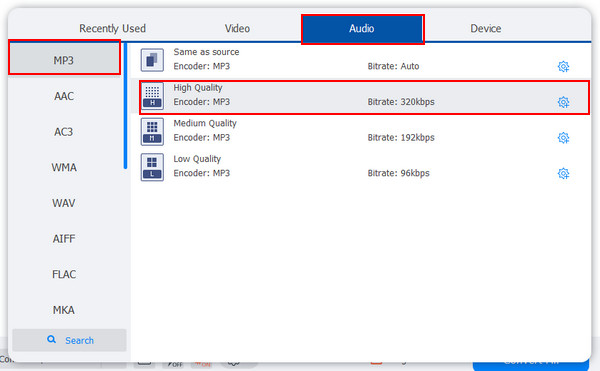Viewport: 600px width, 371px height.
Task: Choose MKA in the format list
Action: [x=64, y=310]
